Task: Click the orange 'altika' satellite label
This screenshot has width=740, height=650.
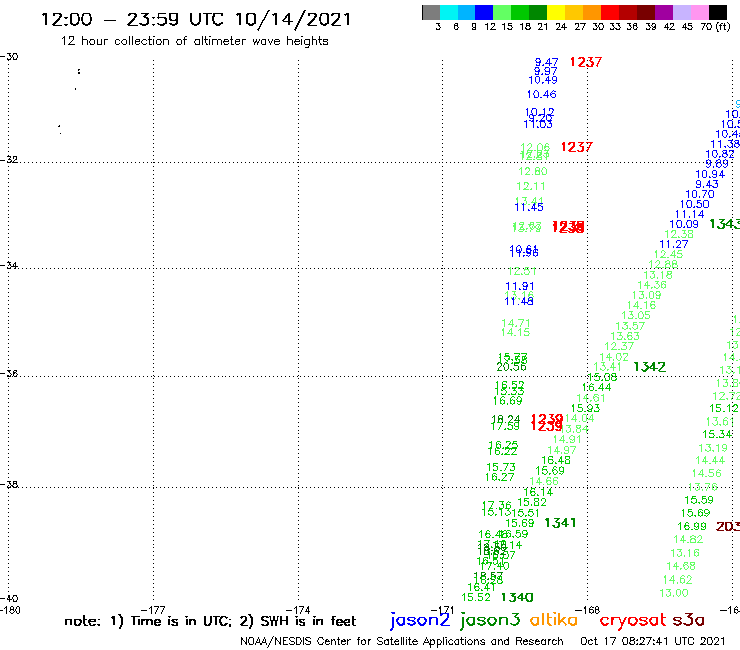Action: [554, 619]
